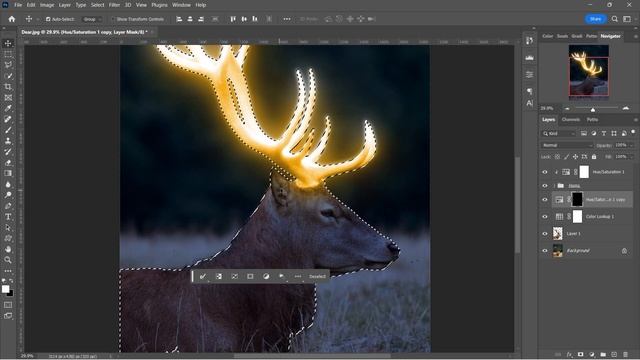
Task: Open the Opacity value dropdown
Action: (631, 145)
